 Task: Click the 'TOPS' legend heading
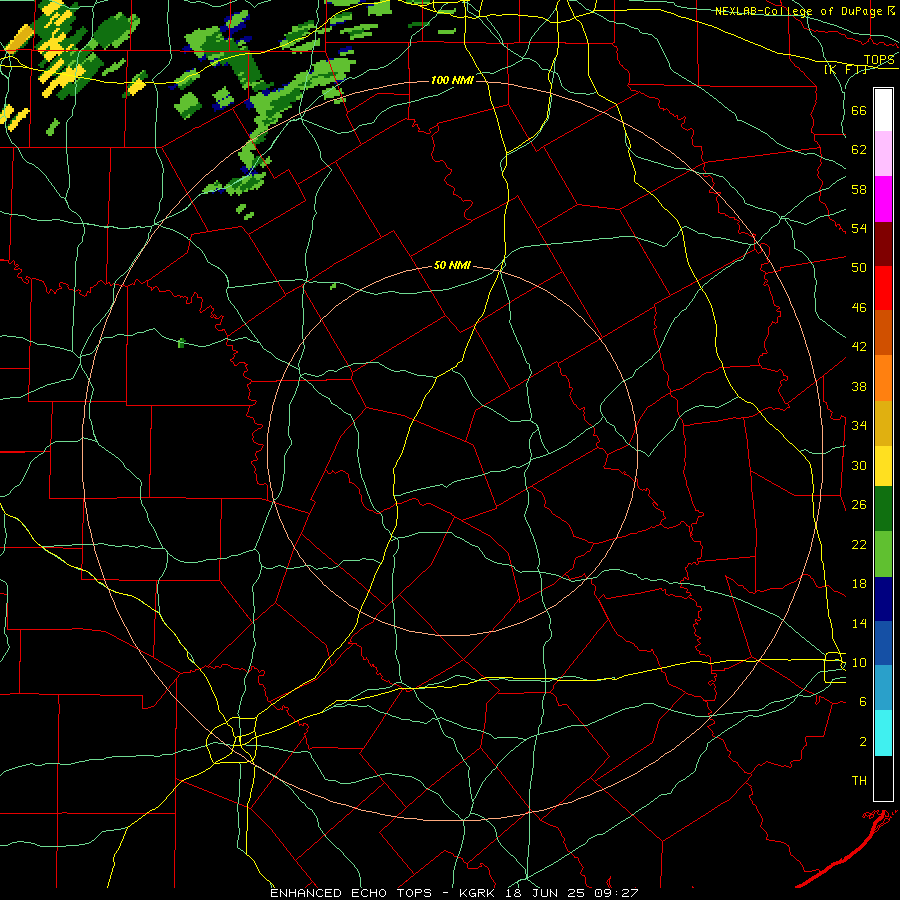click(879, 60)
